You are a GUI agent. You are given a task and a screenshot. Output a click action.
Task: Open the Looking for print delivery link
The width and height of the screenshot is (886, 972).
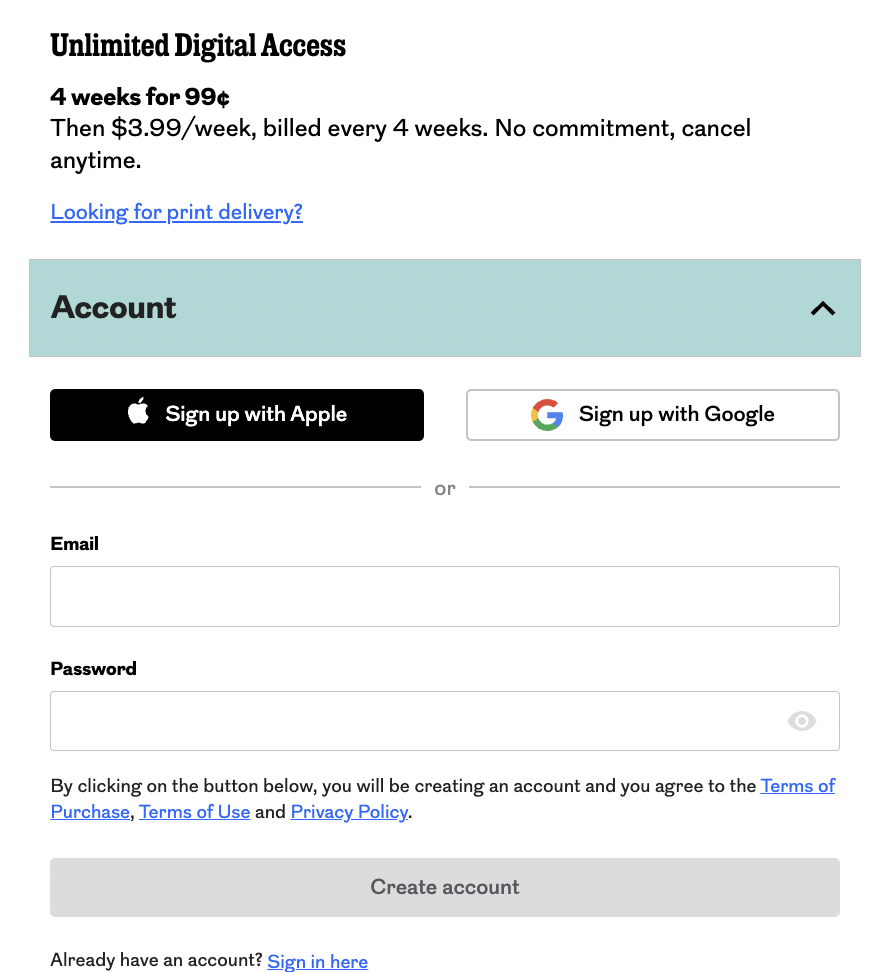pos(176,212)
